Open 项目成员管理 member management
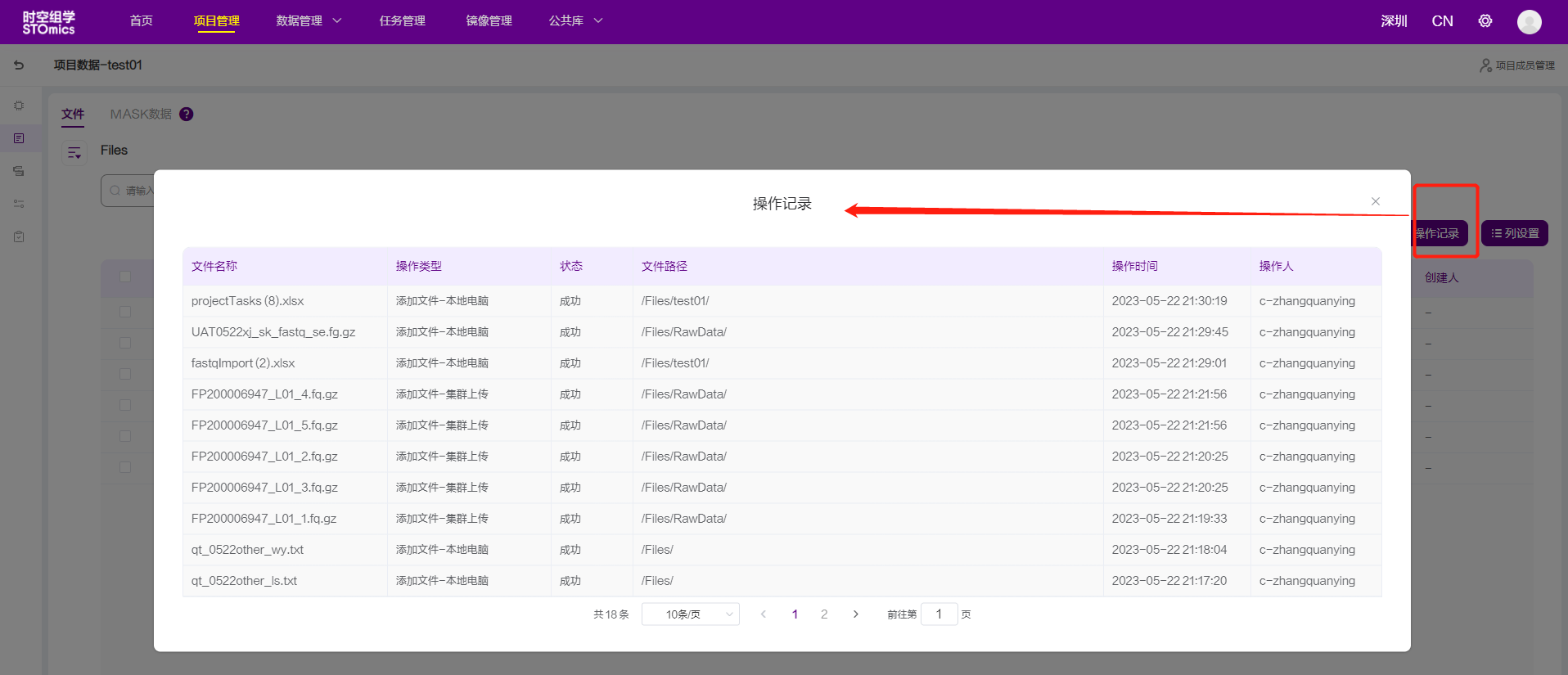Image resolution: width=1568 pixels, height=675 pixels. (x=1517, y=65)
